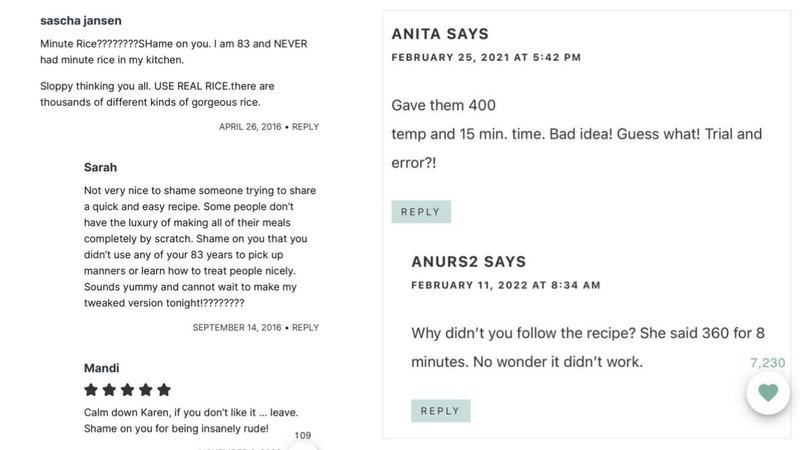Viewport: 800px width, 450px height.
Task: Click the first star in Mandi's rating
Action: coord(92,390)
